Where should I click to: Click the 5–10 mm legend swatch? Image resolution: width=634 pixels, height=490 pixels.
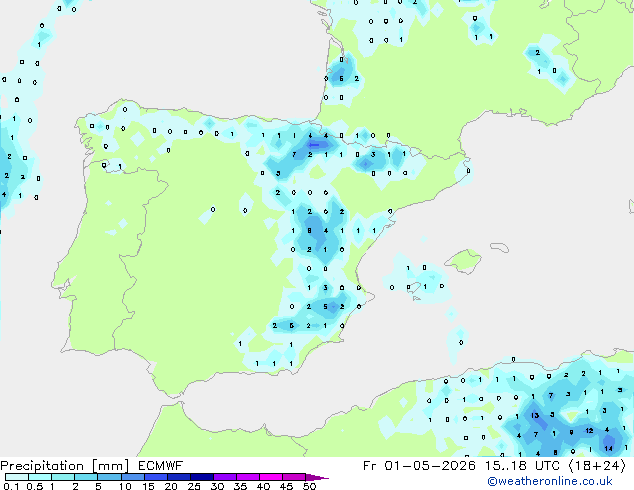coord(109,477)
